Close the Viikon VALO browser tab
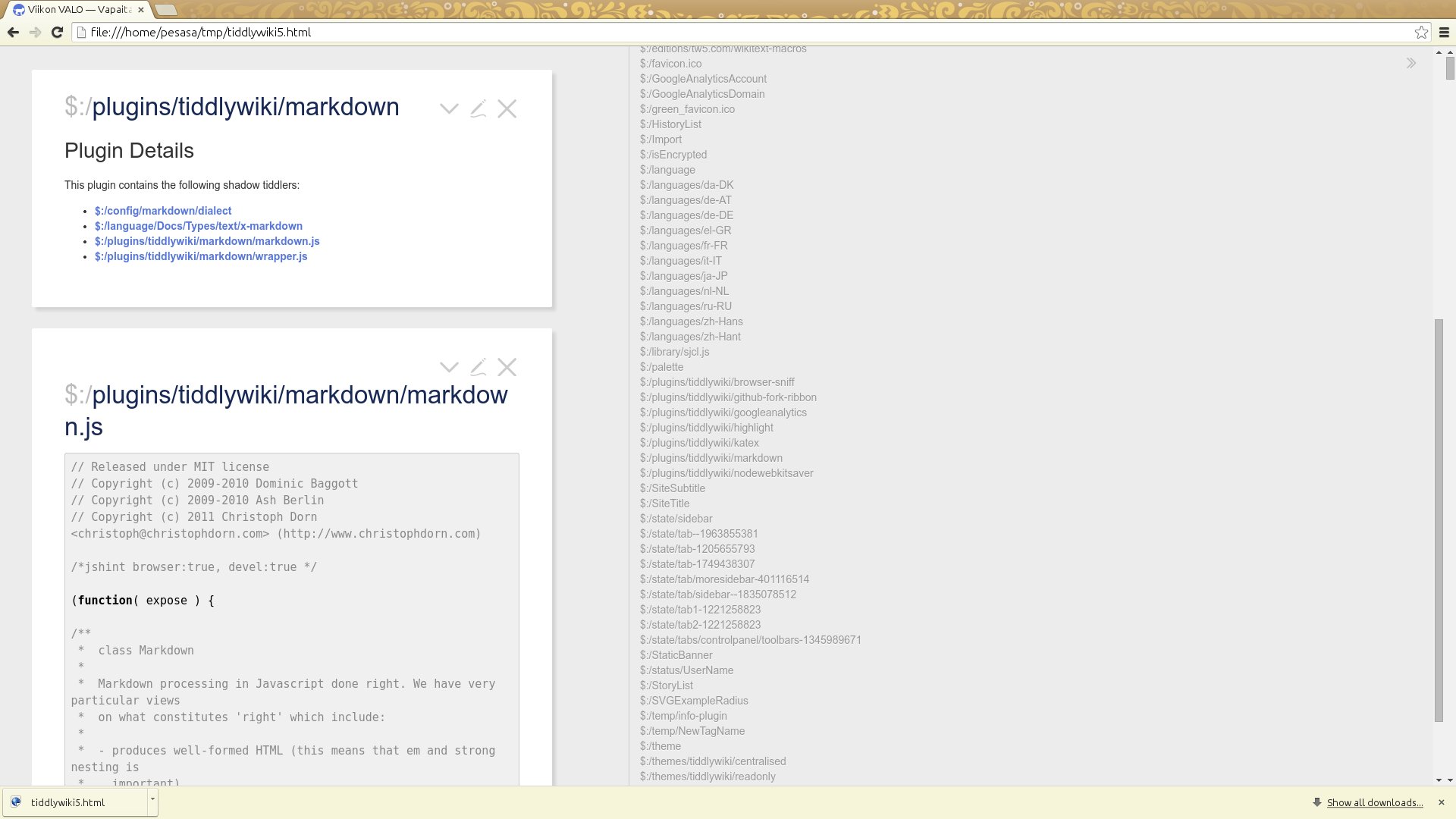1456x819 pixels. click(141, 10)
